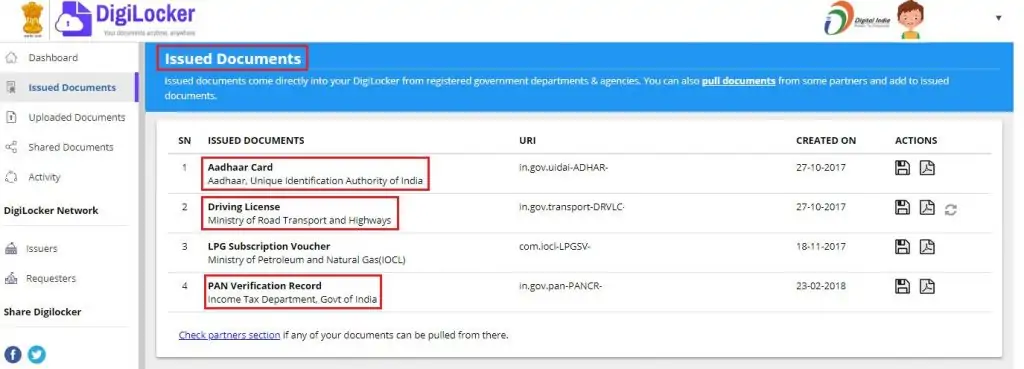The height and width of the screenshot is (369, 1024).
Task: Select PAN Verification Record document name
Action: point(264,285)
